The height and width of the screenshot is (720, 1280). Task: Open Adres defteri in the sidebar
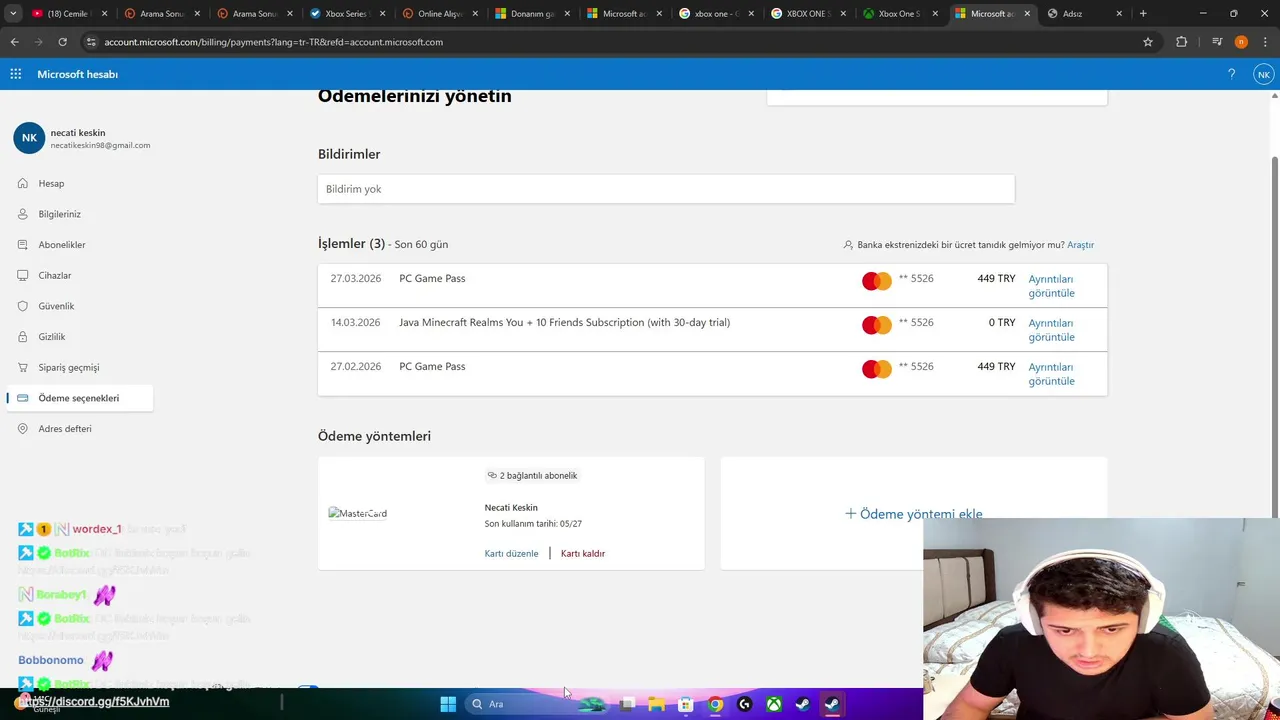65,429
